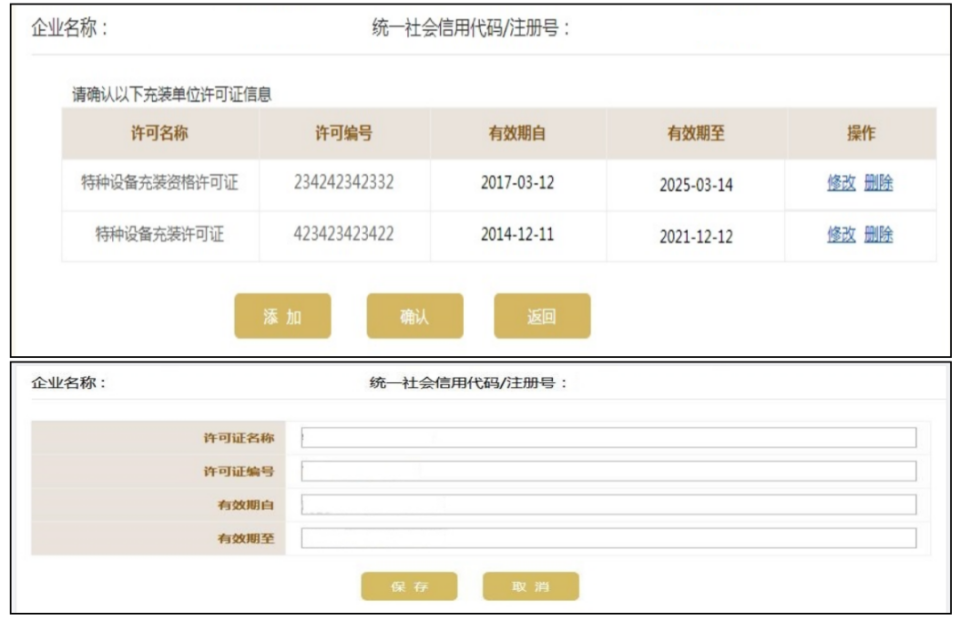Focus the 有效期自 input field
The width and height of the screenshot is (960, 621).
click(609, 505)
